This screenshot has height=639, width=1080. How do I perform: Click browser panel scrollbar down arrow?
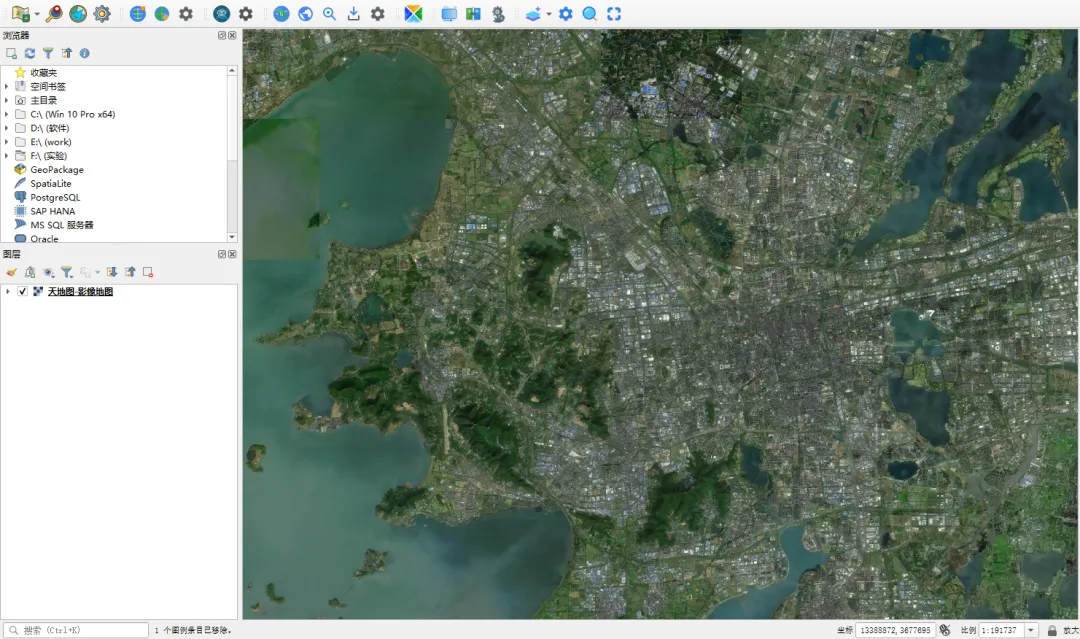pos(232,236)
